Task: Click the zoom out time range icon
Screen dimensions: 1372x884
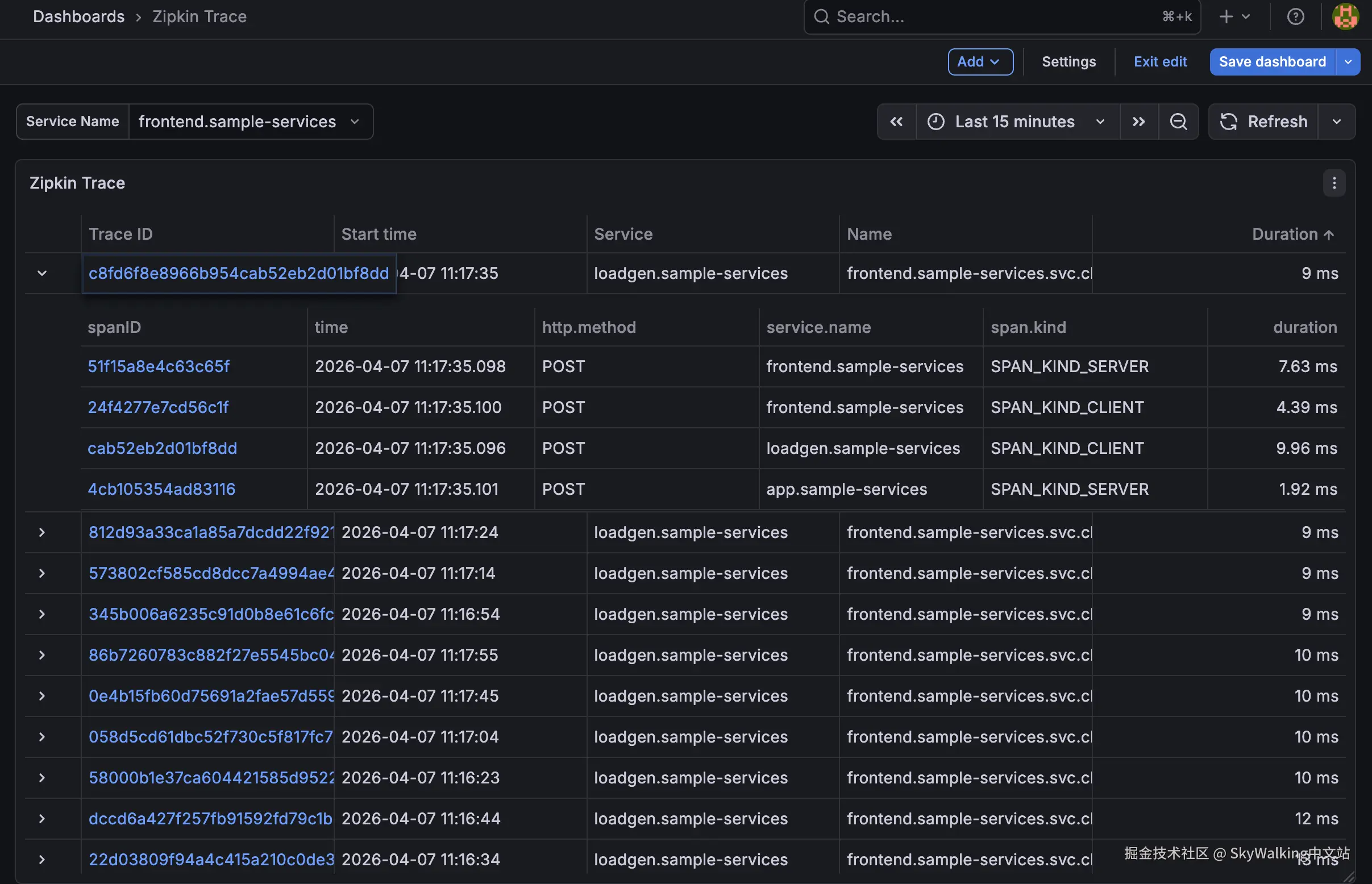Action: 1178,122
